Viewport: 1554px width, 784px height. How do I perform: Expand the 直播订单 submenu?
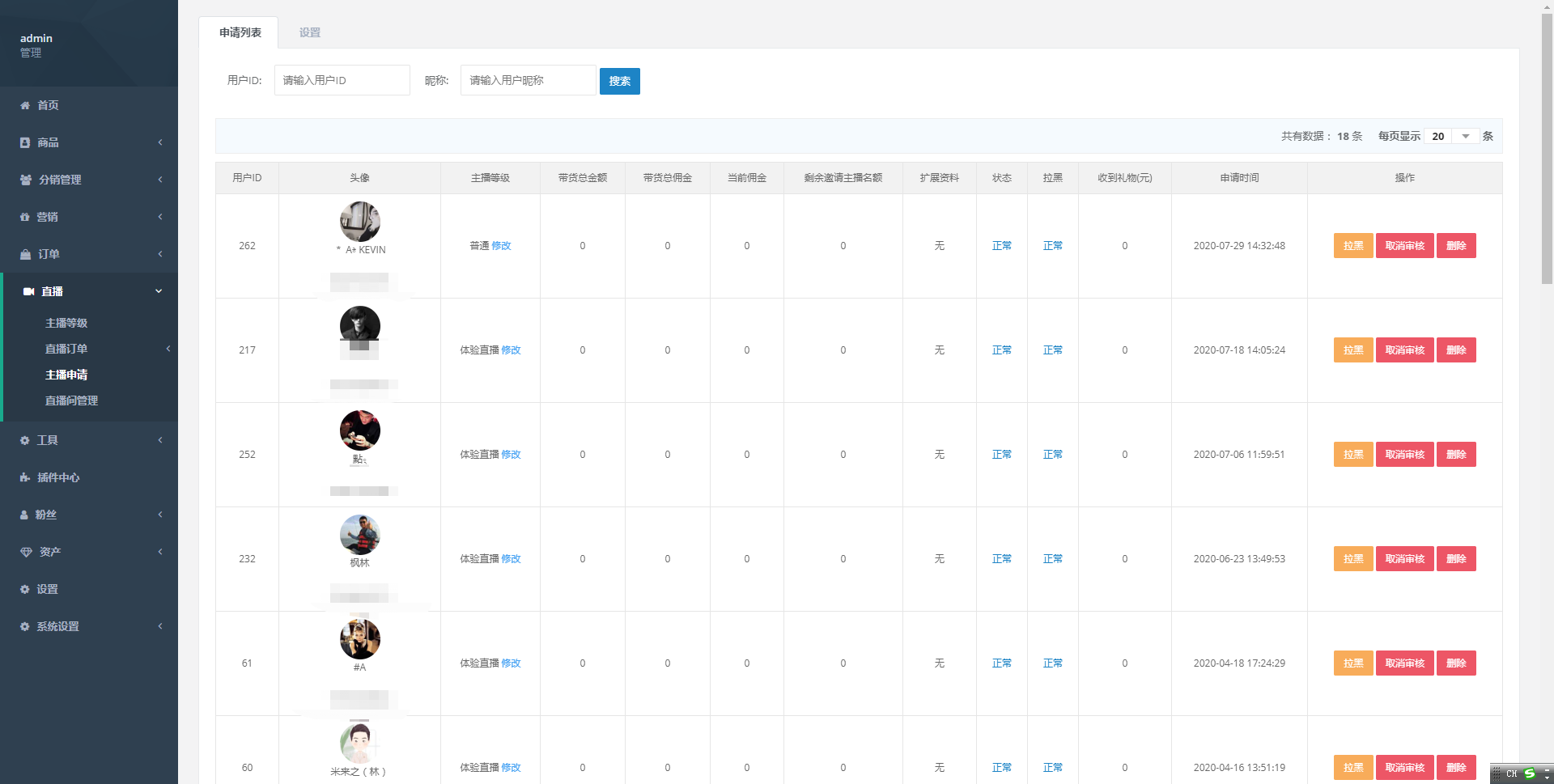pyautogui.click(x=168, y=349)
